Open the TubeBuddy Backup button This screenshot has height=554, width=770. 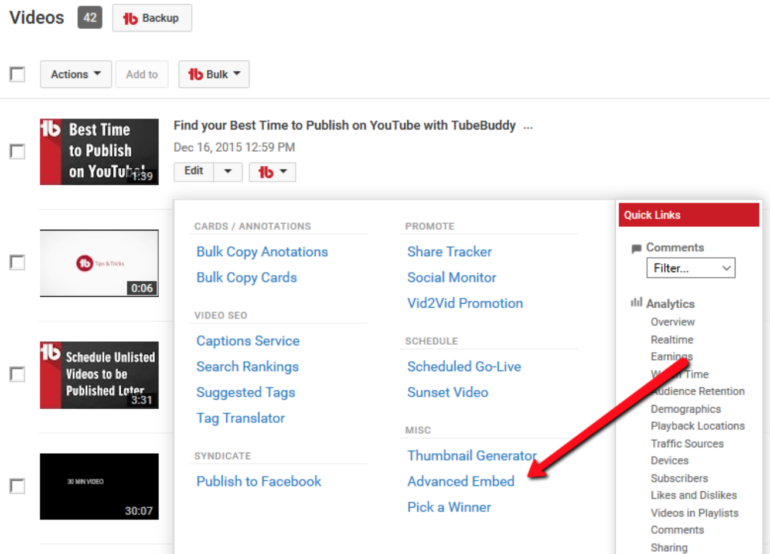(152, 18)
